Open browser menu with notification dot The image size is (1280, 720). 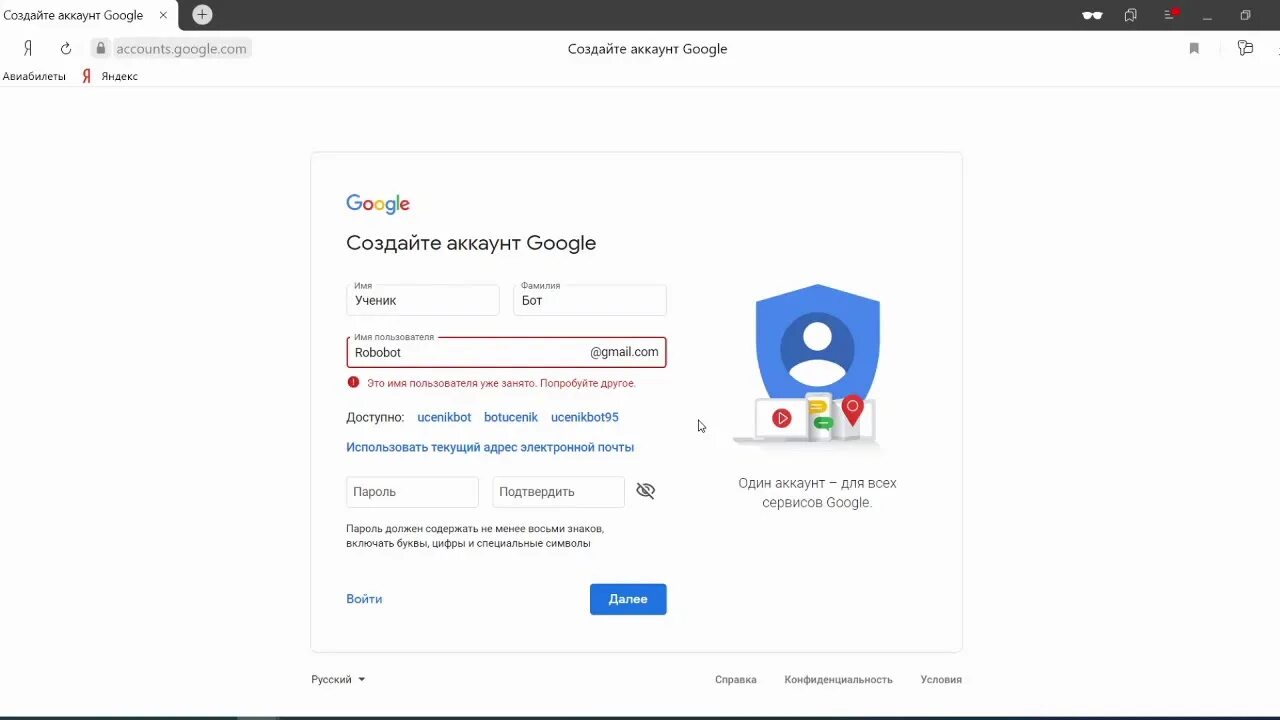pyautogui.click(x=1171, y=15)
